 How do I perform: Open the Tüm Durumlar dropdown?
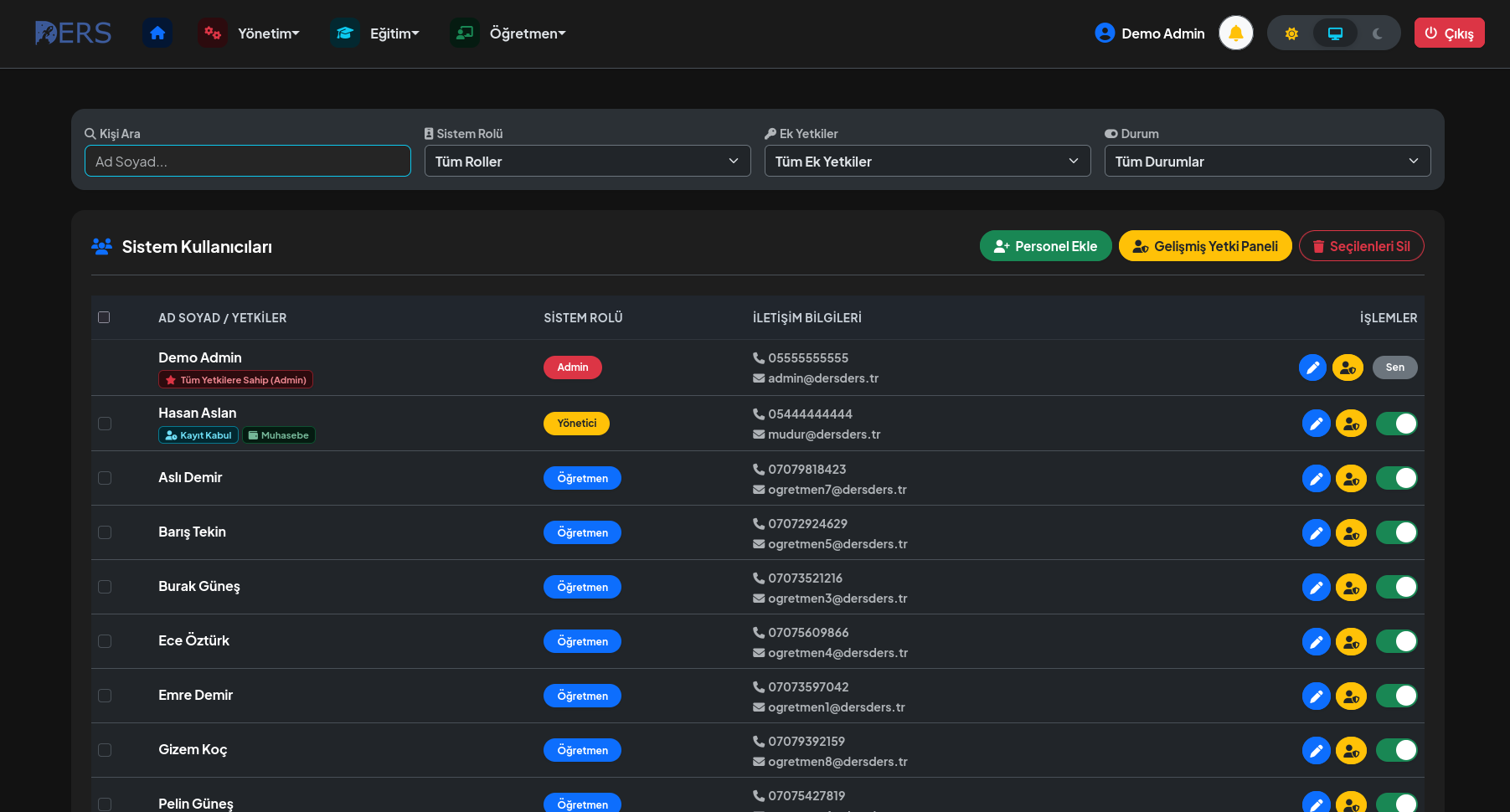click(x=1267, y=162)
